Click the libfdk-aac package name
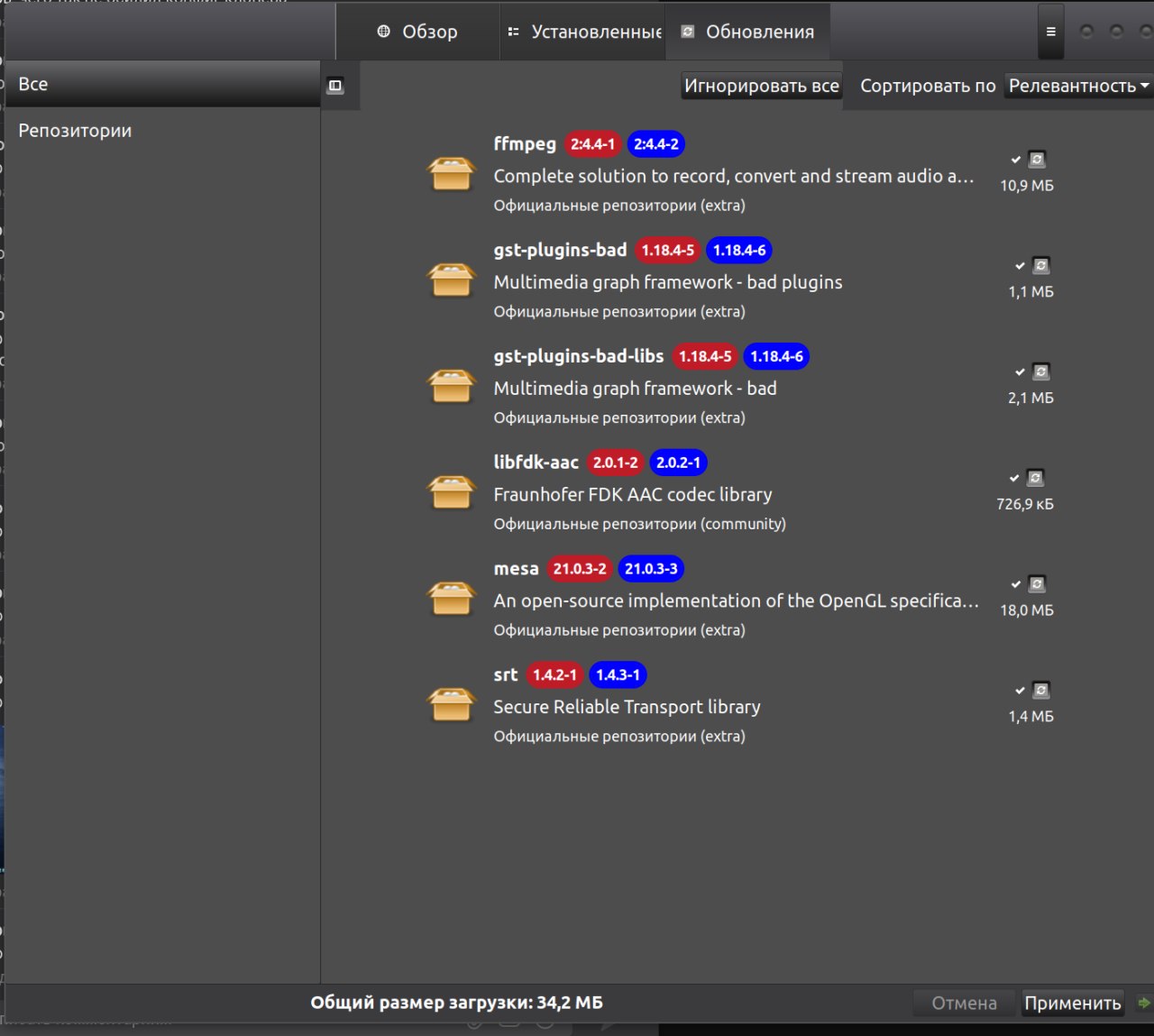The height and width of the screenshot is (1036, 1154). click(536, 463)
